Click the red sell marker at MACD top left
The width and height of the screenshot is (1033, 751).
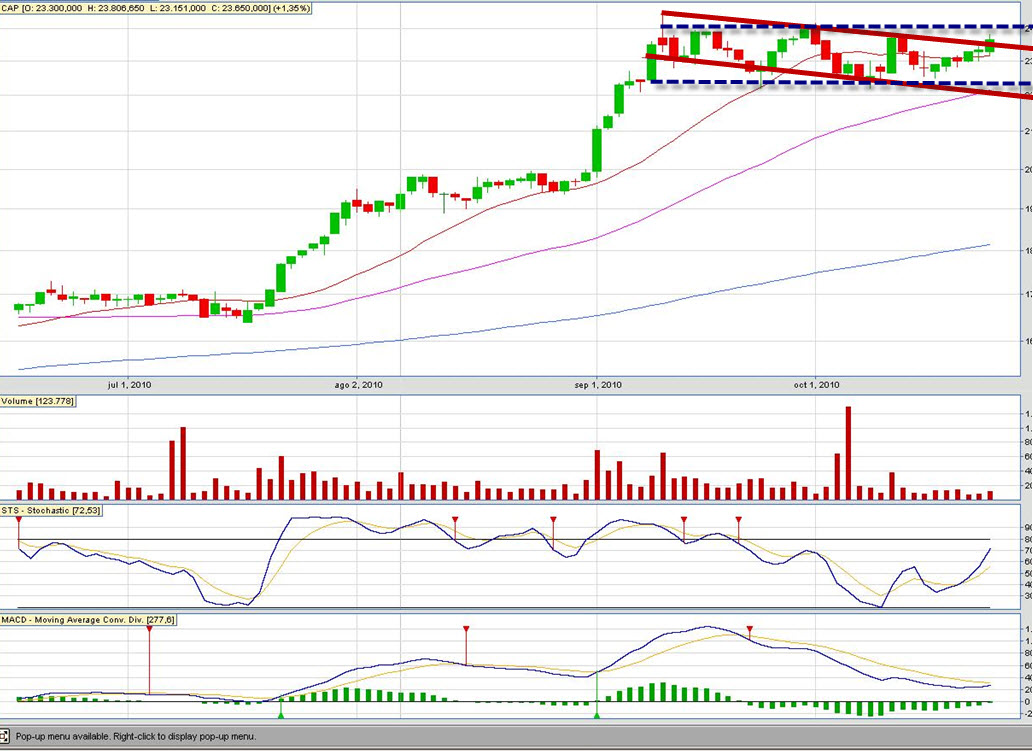150,630
